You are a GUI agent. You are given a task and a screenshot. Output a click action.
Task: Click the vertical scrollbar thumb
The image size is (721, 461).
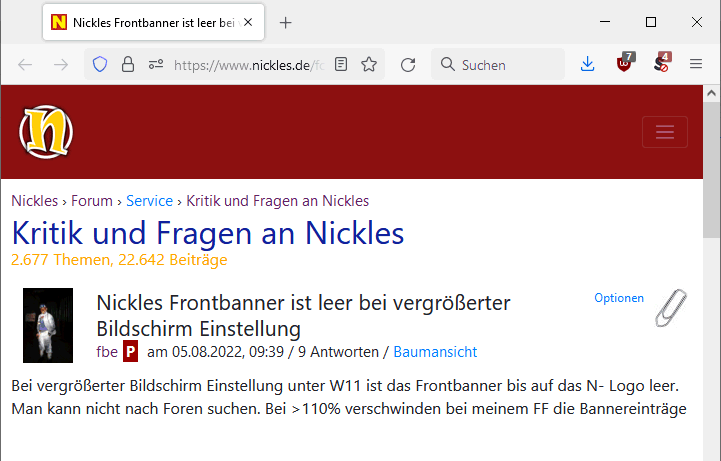pyautogui.click(x=711, y=170)
